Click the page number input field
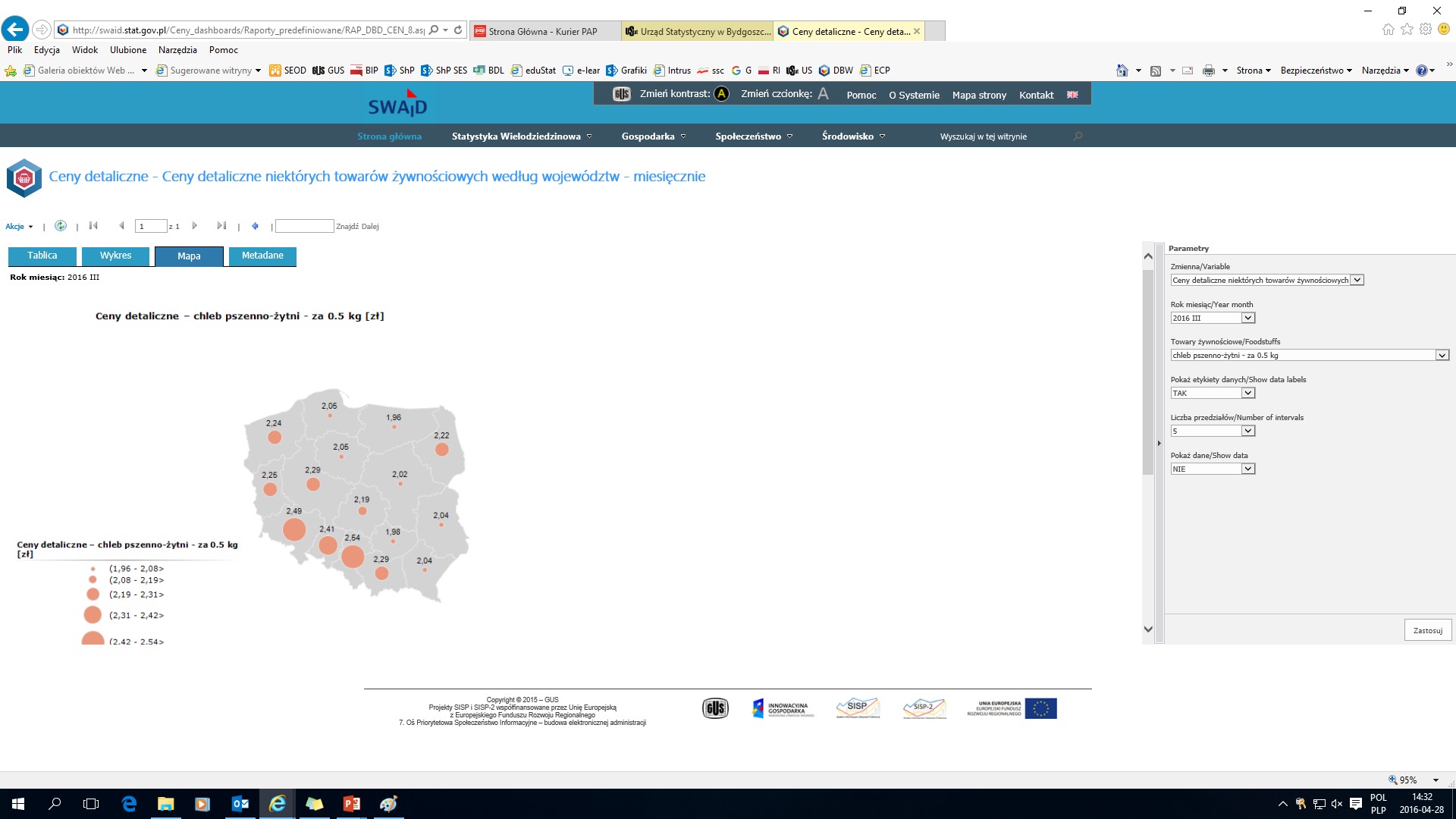 point(151,226)
